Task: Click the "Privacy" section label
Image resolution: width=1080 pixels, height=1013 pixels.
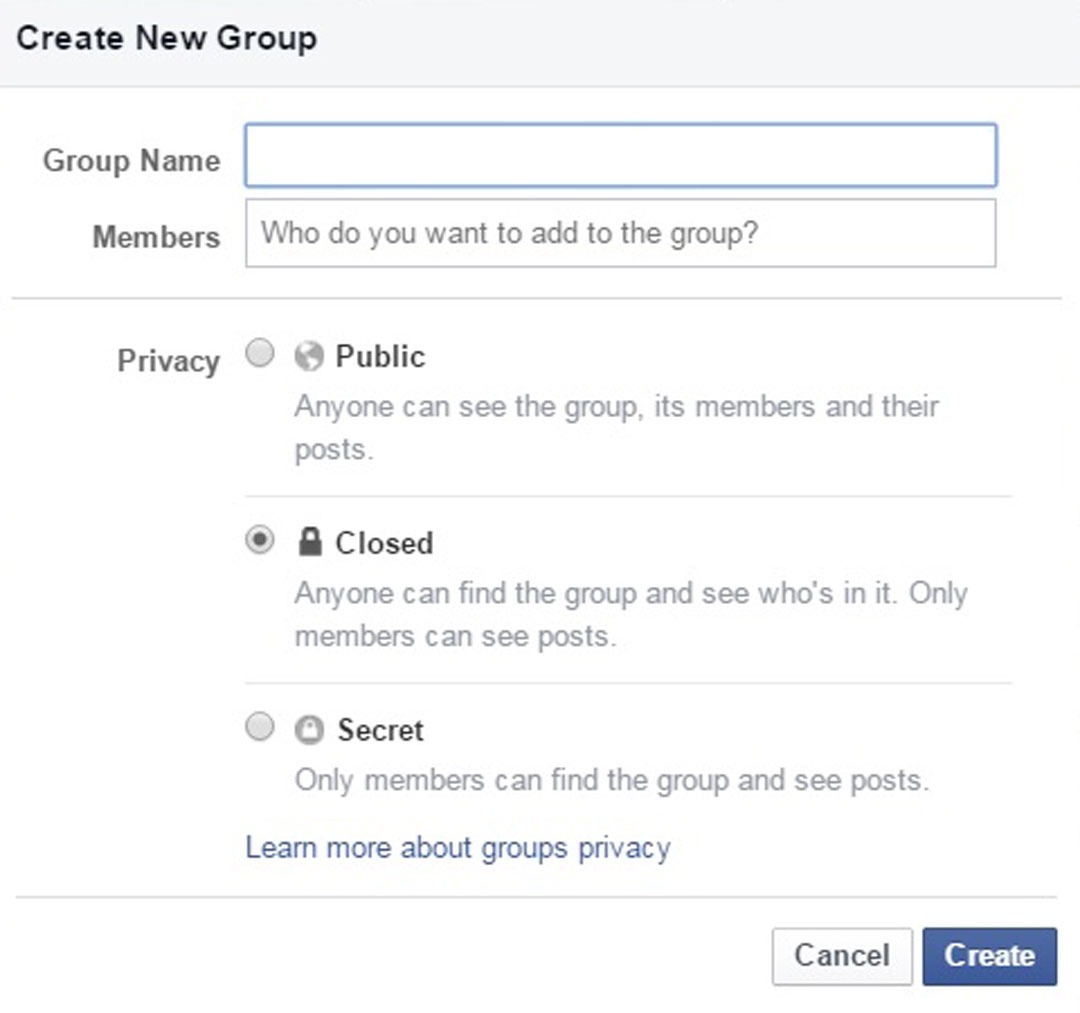Action: point(167,360)
